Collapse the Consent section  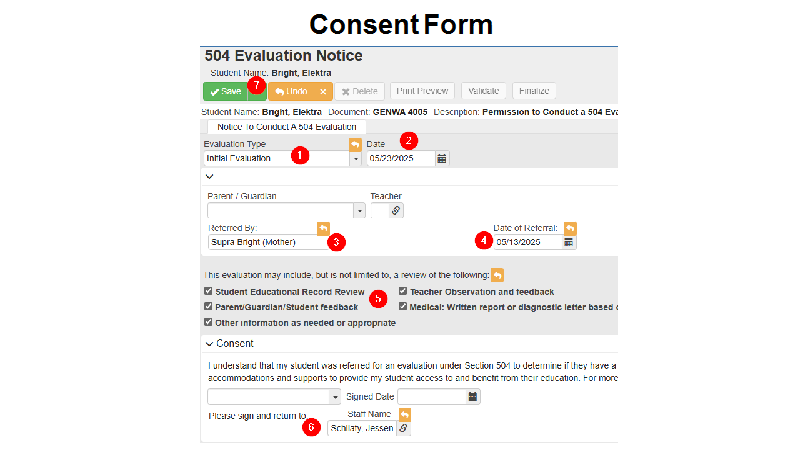coord(209,344)
